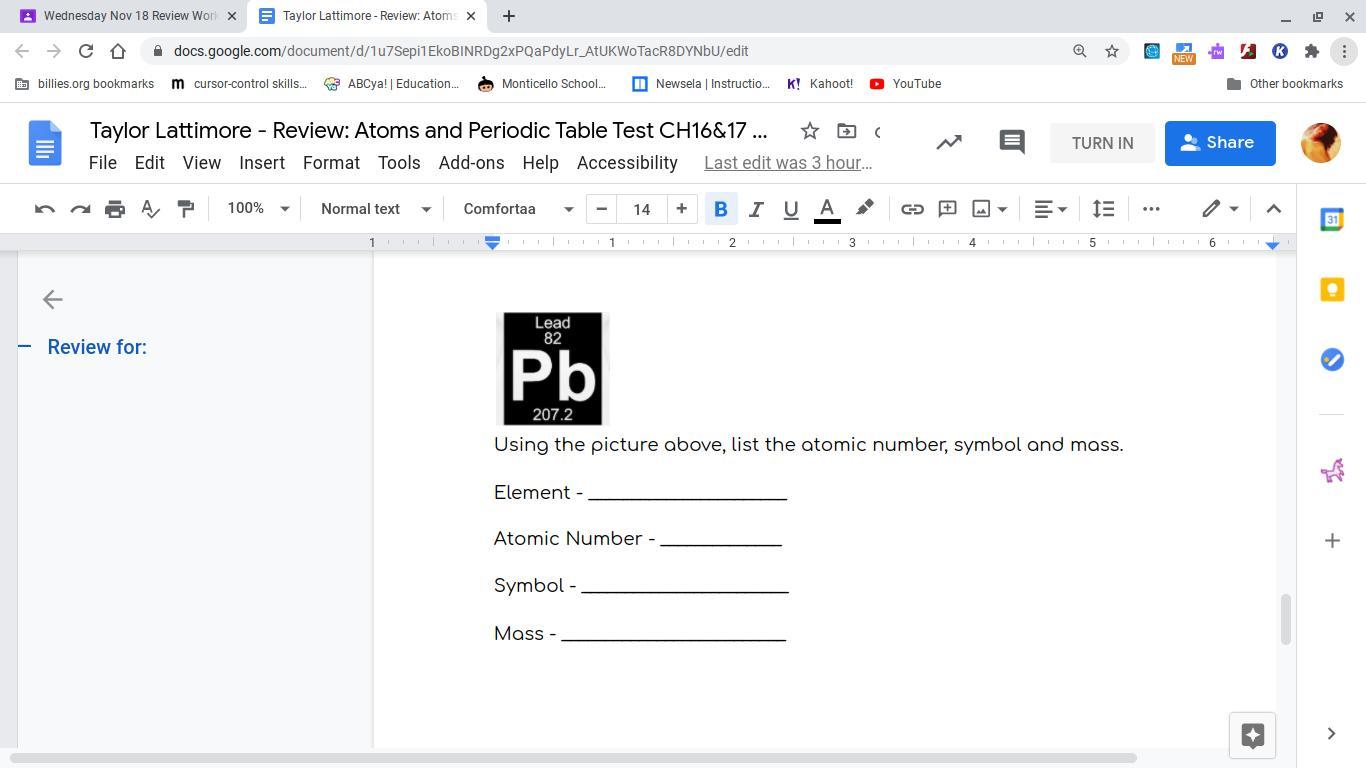1366x768 pixels.
Task: Click the Lead Pb element image
Action: 552,368
